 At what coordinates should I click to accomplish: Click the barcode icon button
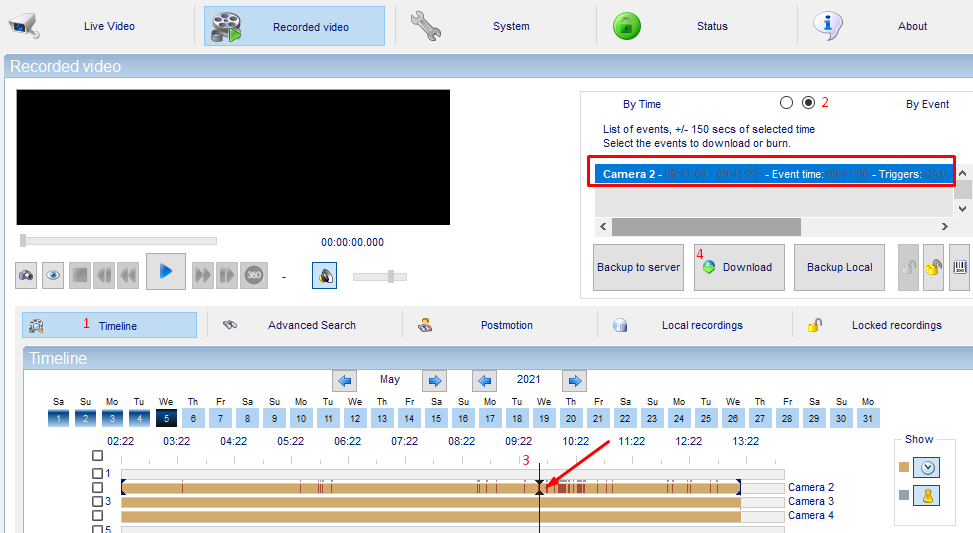959,267
